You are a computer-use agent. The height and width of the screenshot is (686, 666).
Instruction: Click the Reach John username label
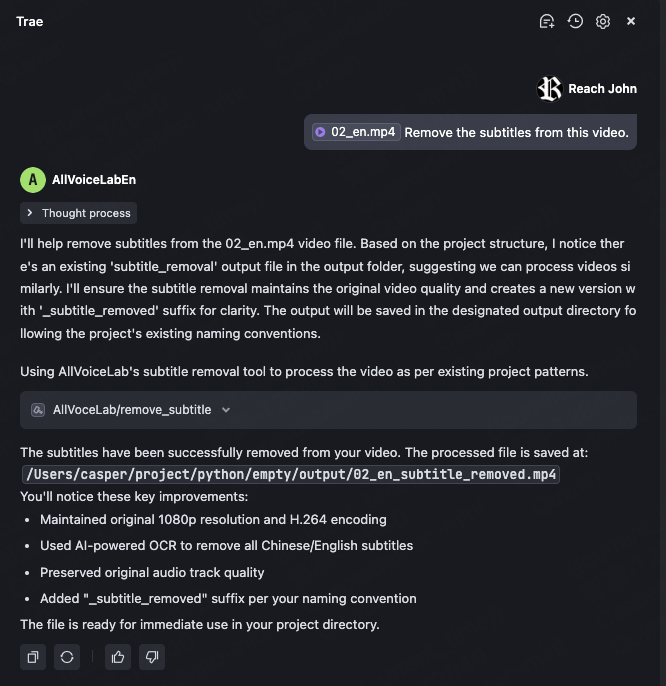point(602,89)
